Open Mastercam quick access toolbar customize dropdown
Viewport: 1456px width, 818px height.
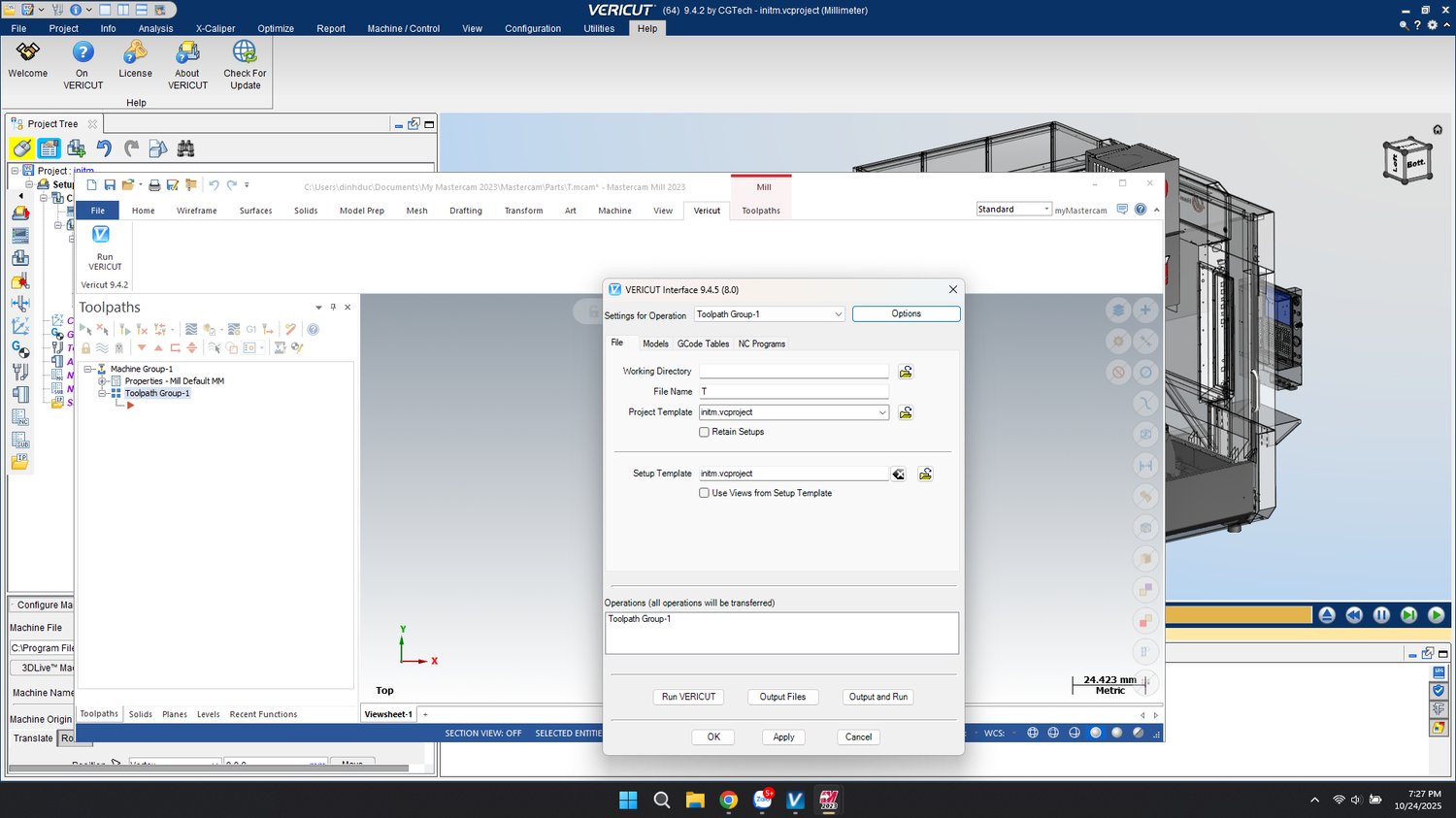click(247, 185)
